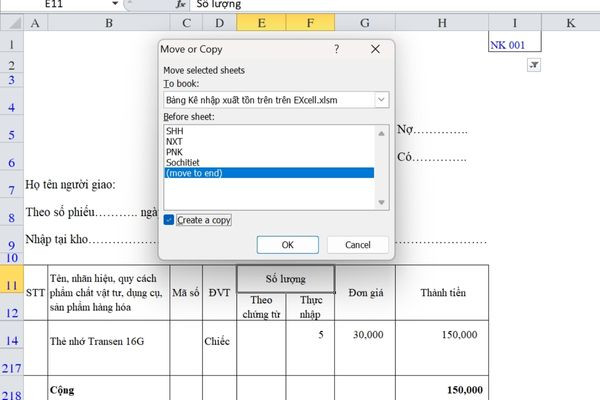Select the (move to end) list entry
Viewport: 600px width, 400px height.
[269, 173]
